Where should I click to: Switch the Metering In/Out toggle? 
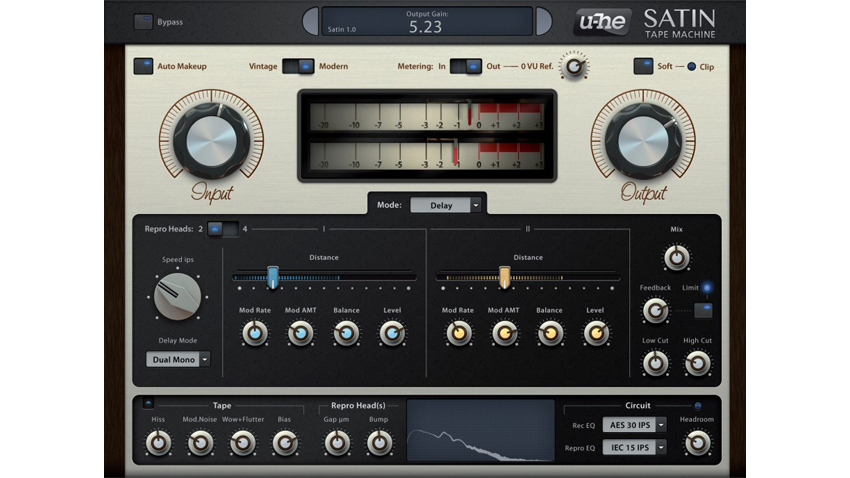coord(466,66)
